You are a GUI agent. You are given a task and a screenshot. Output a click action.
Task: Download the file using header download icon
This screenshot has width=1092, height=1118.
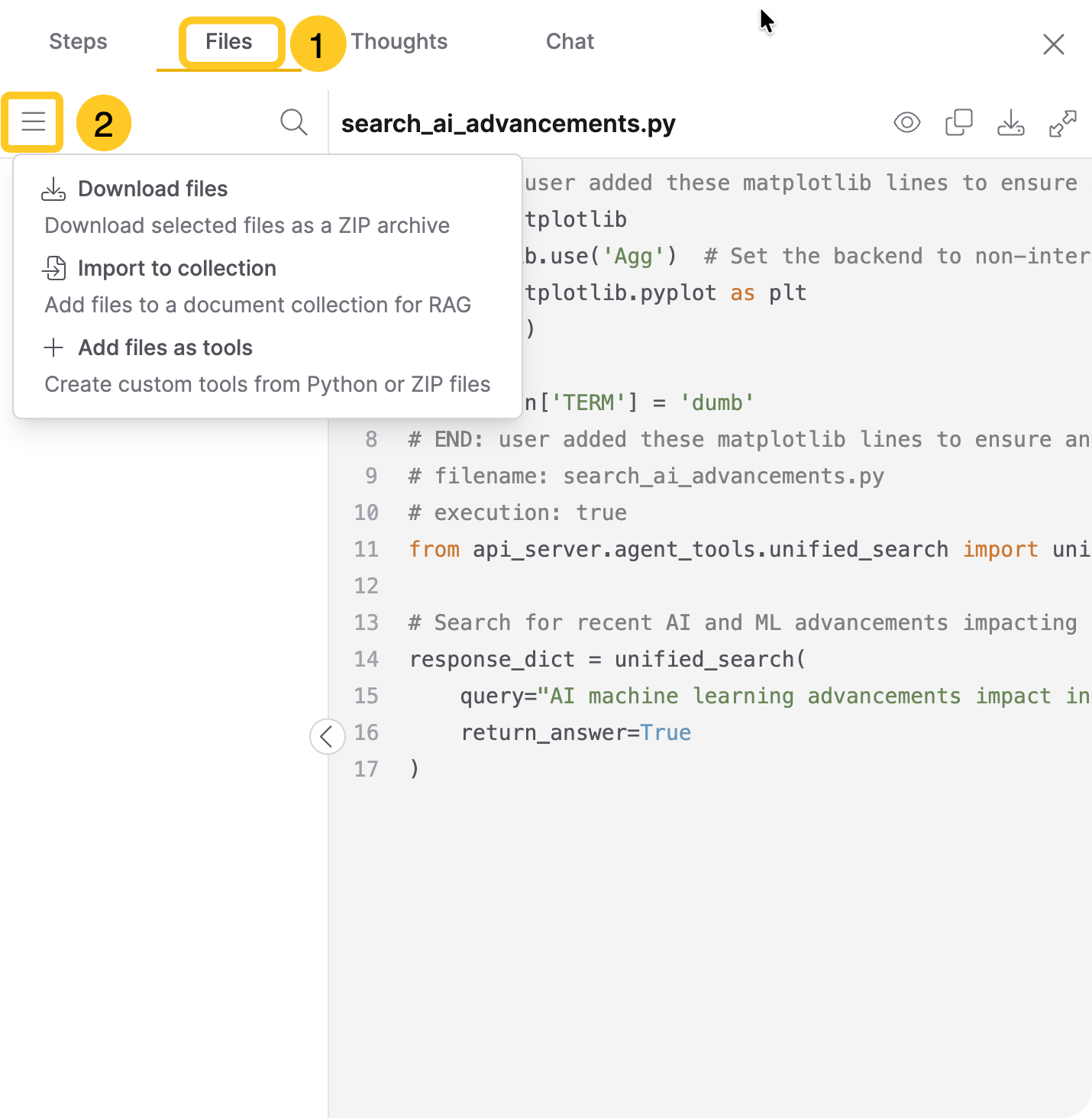tap(1010, 123)
